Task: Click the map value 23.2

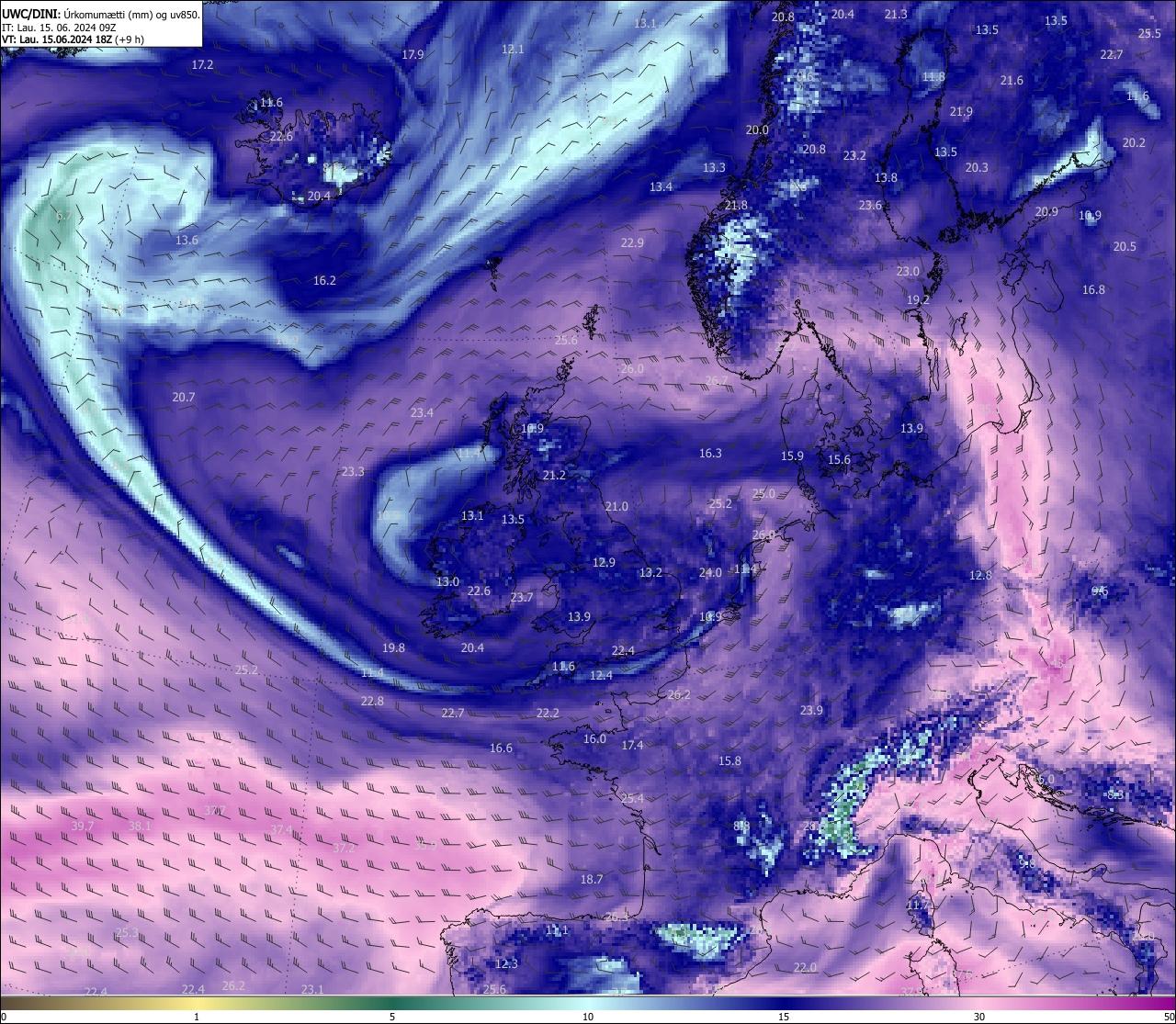Action: pos(854,156)
